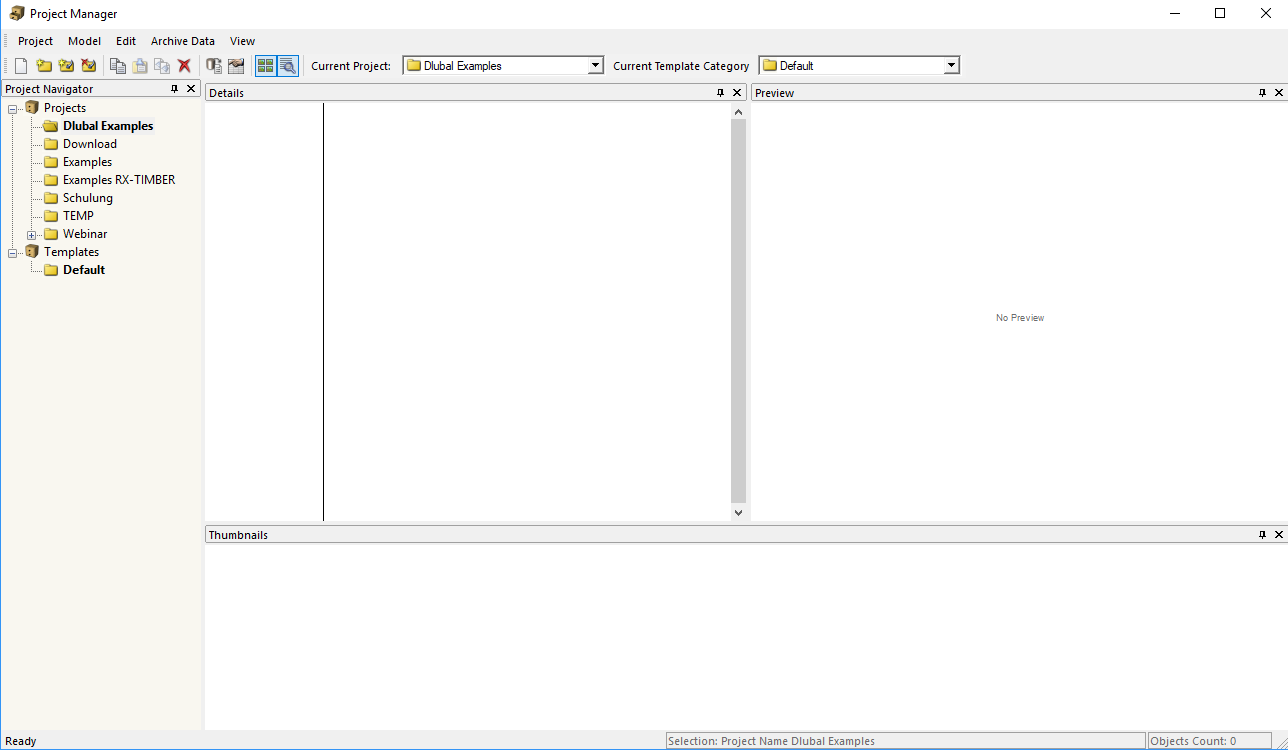Toggle the Preview pane display button
This screenshot has height=750, width=1288.
(x=288, y=65)
